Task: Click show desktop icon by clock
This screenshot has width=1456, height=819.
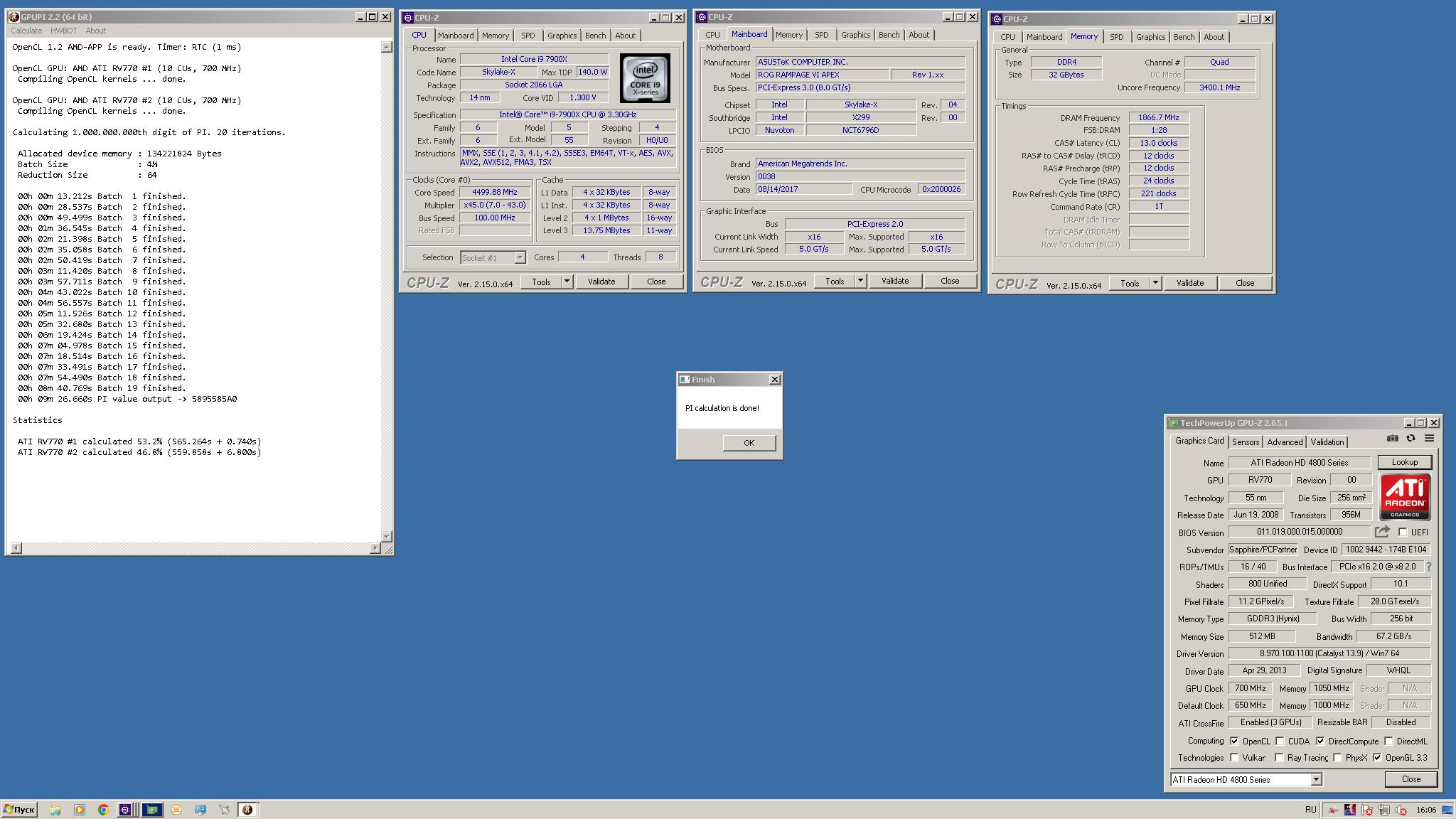Action: (x=1447, y=810)
